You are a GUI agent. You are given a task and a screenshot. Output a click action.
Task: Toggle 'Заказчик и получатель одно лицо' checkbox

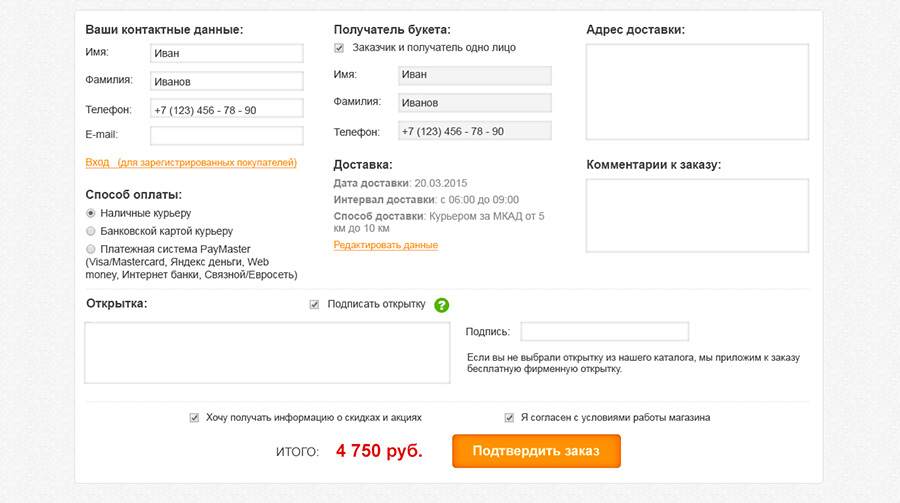click(x=339, y=48)
